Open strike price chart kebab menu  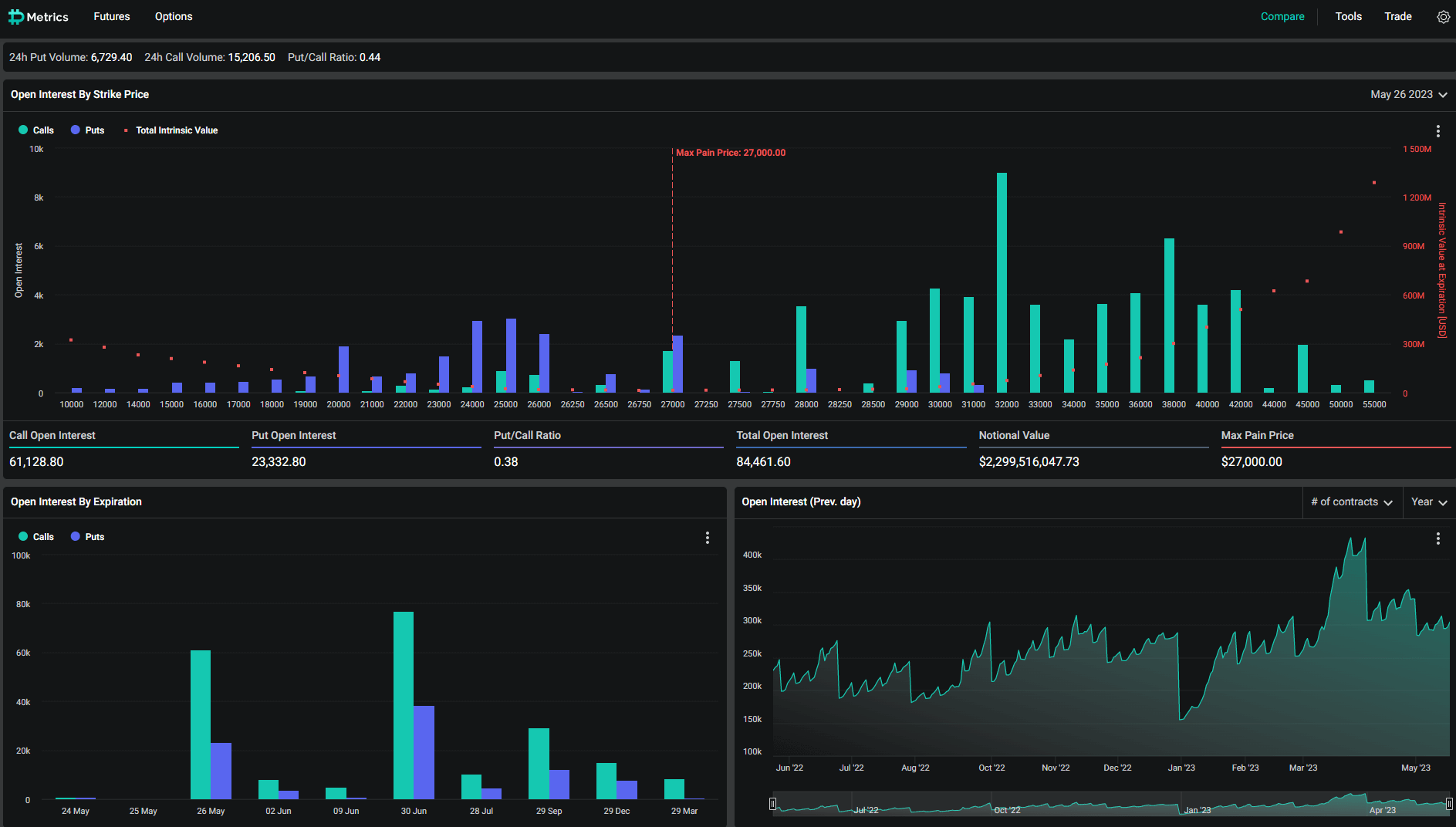[x=1437, y=131]
